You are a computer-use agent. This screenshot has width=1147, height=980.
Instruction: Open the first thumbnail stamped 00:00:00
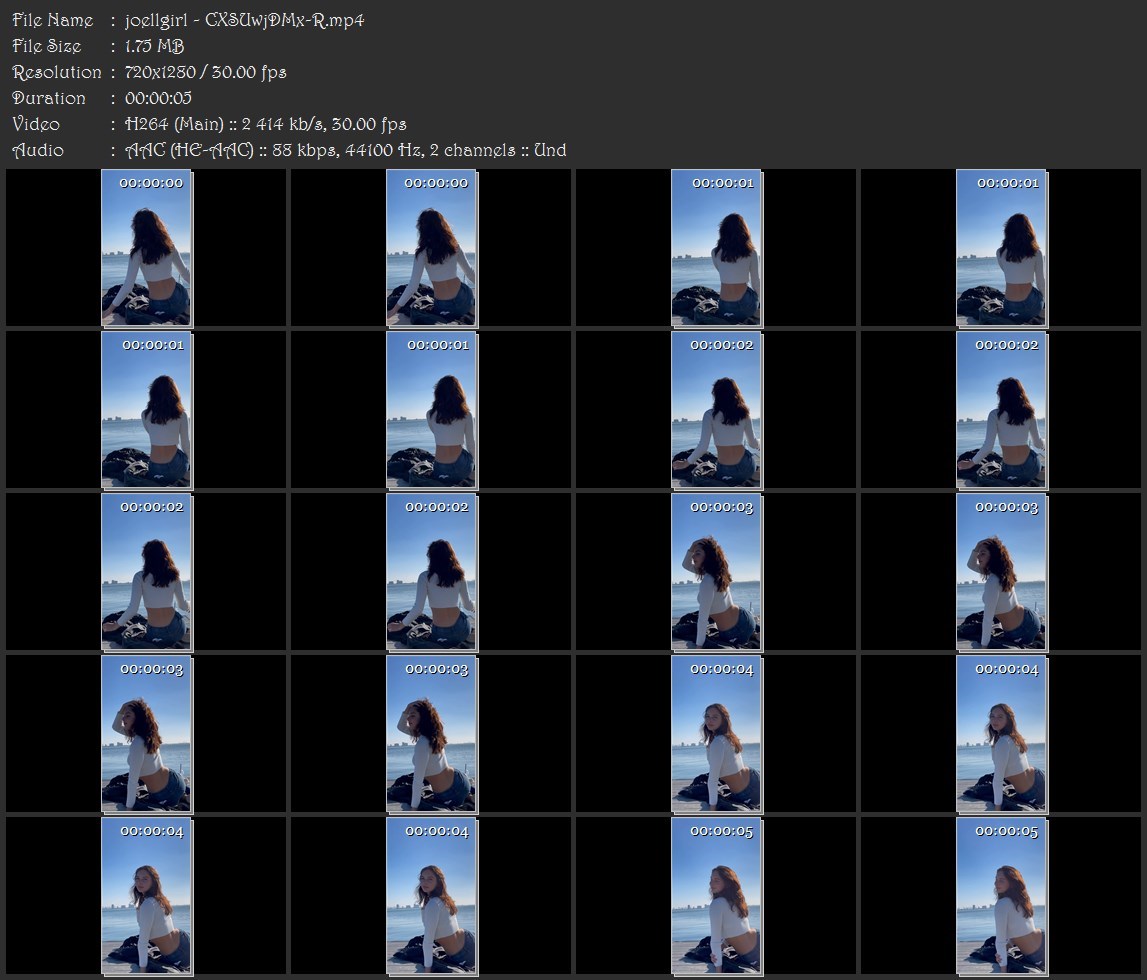coord(146,248)
